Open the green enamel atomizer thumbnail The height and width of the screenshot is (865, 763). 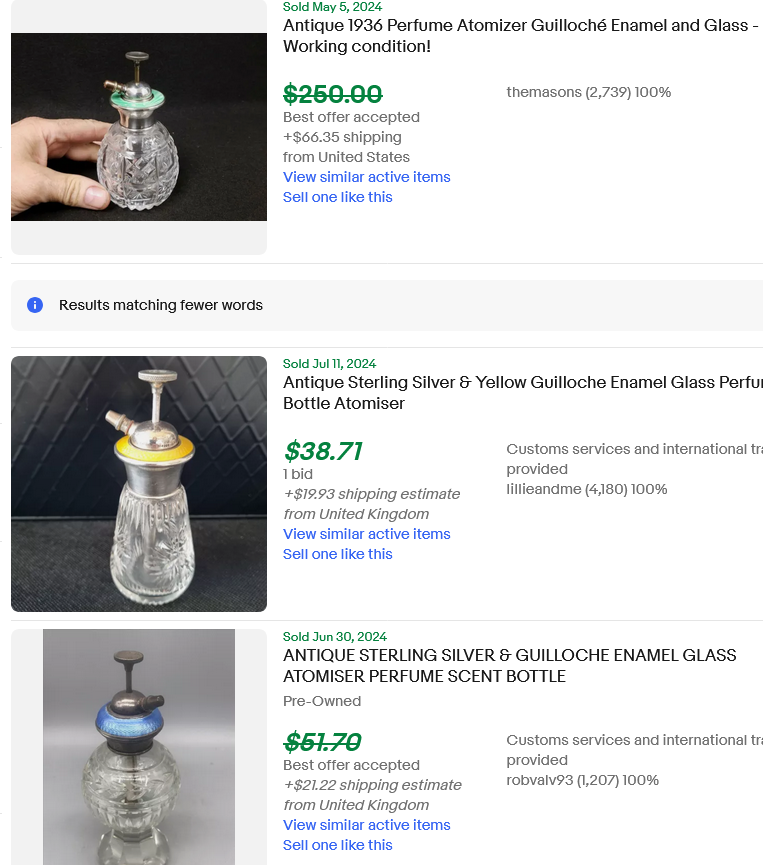[x=139, y=127]
